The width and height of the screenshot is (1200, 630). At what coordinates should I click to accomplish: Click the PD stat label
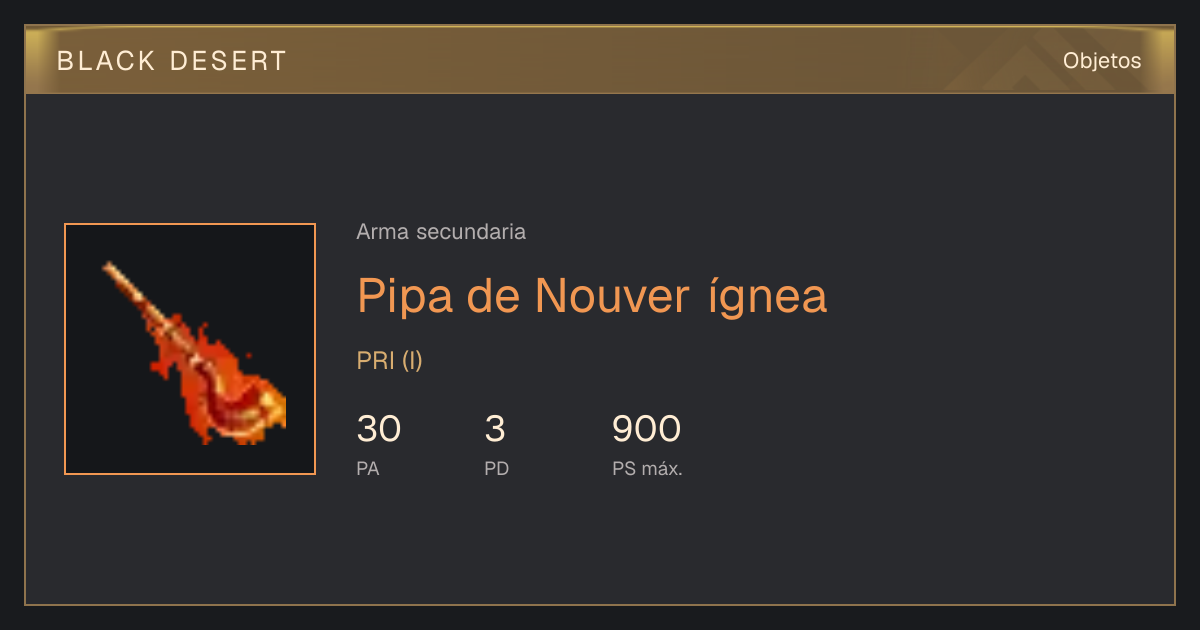tap(496, 469)
